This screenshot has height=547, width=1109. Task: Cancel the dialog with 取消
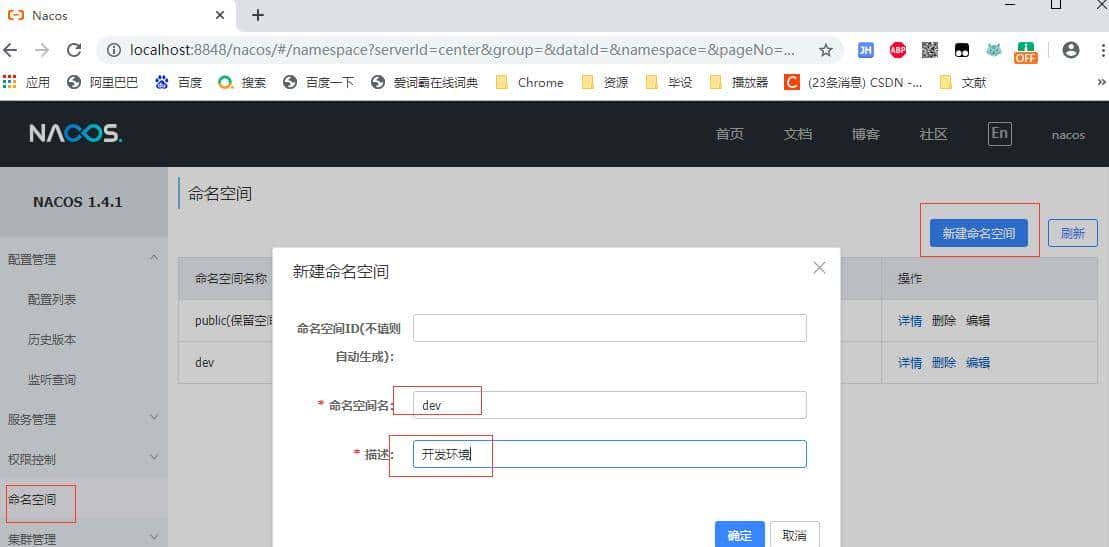pos(796,535)
